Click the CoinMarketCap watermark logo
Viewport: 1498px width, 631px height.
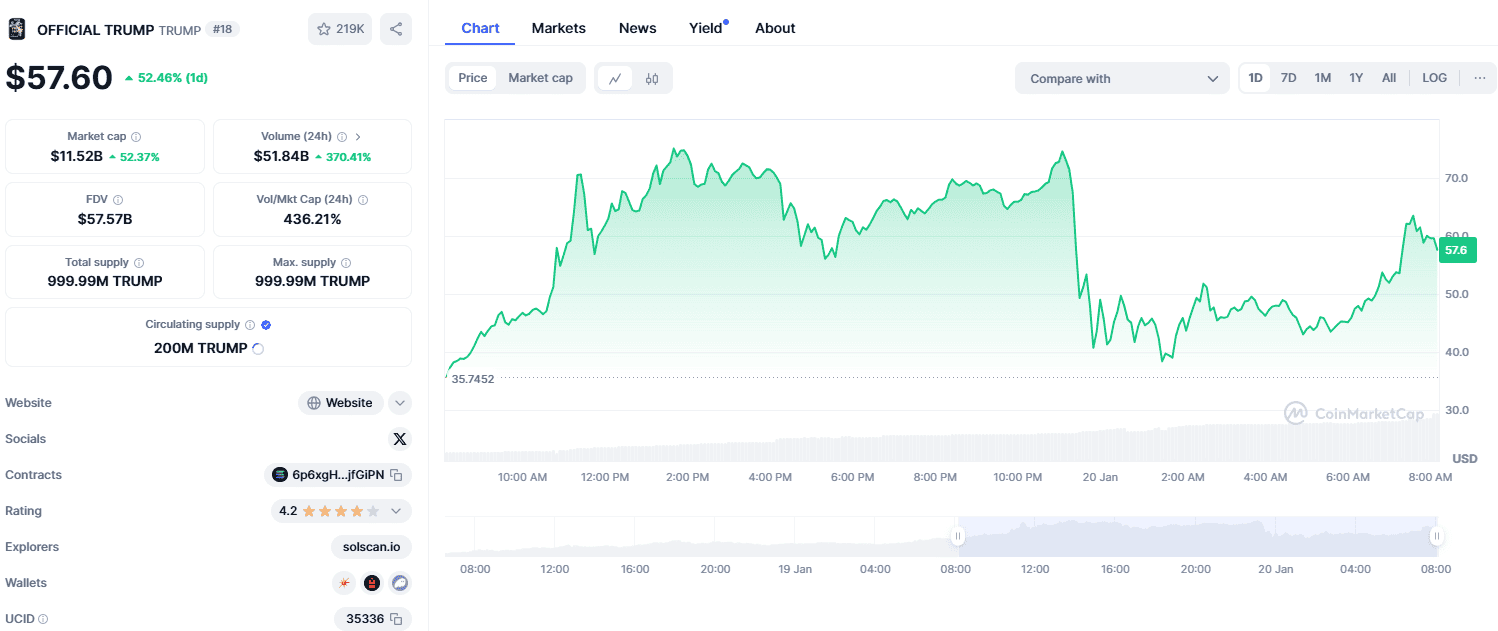[1355, 412]
